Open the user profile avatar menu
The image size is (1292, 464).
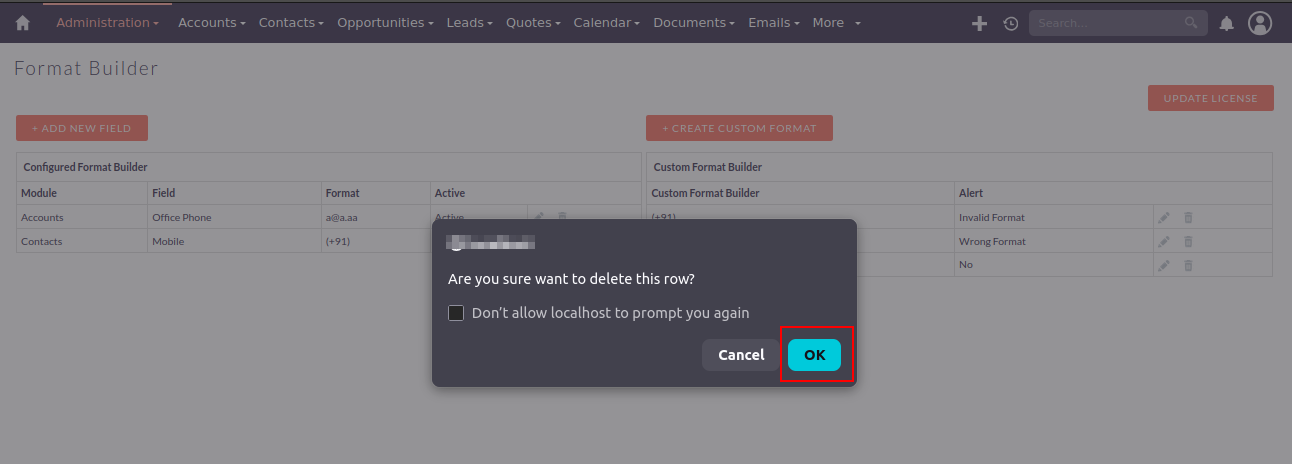click(1260, 23)
